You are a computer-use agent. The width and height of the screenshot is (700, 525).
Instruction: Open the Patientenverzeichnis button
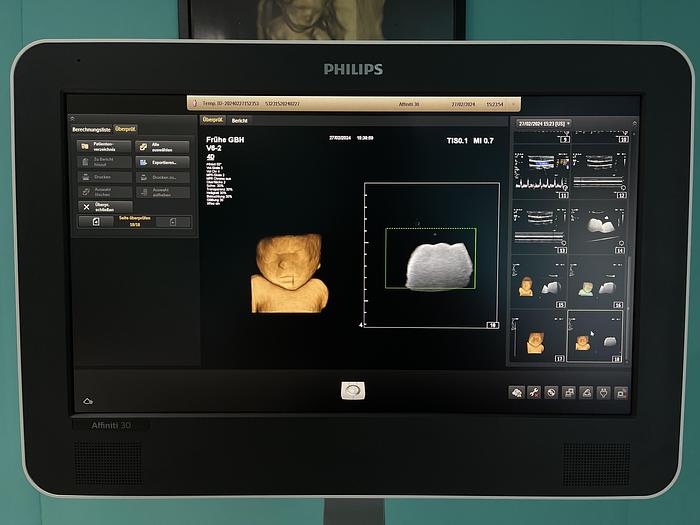point(104,147)
